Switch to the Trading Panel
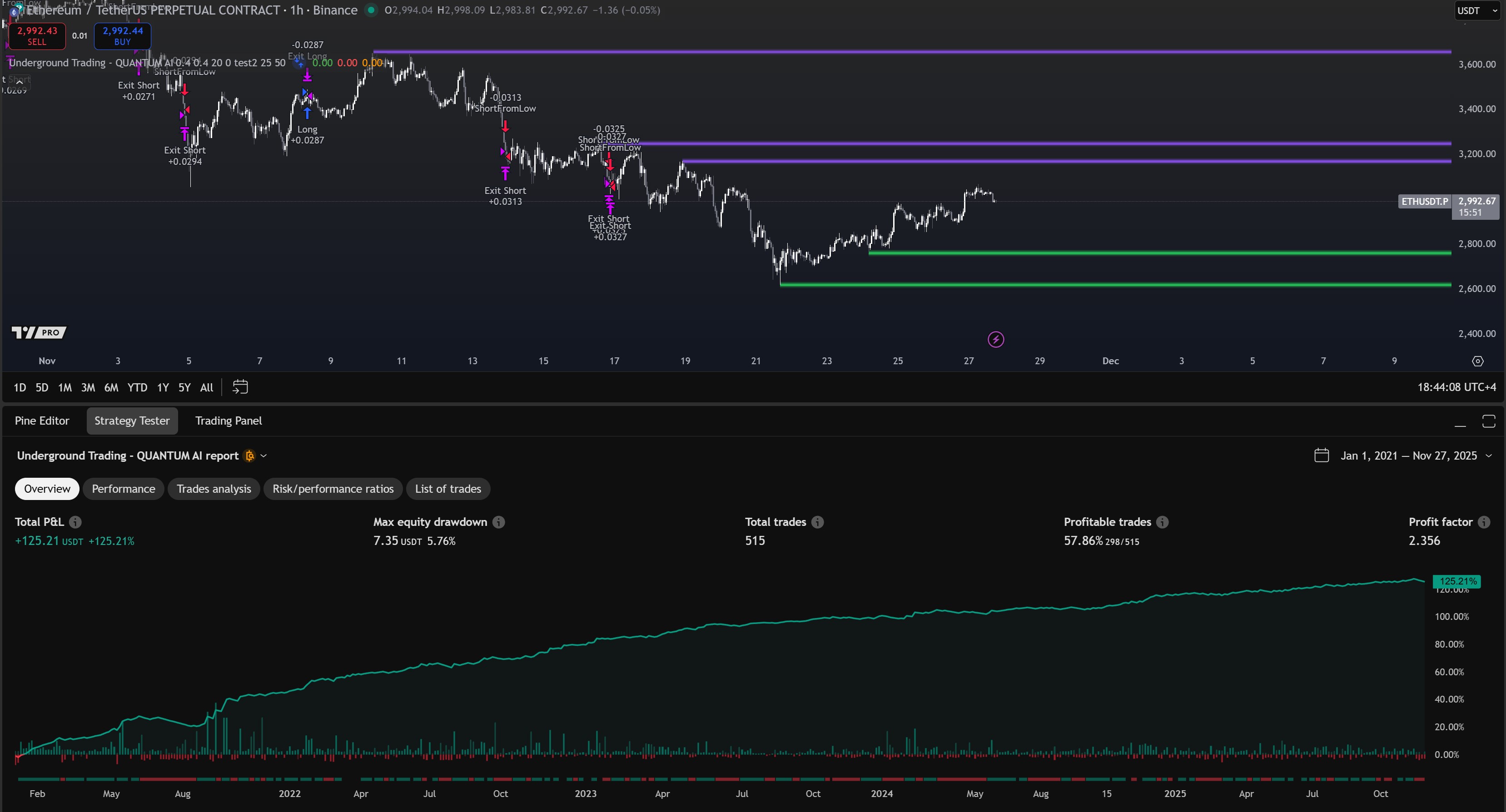 tap(228, 421)
